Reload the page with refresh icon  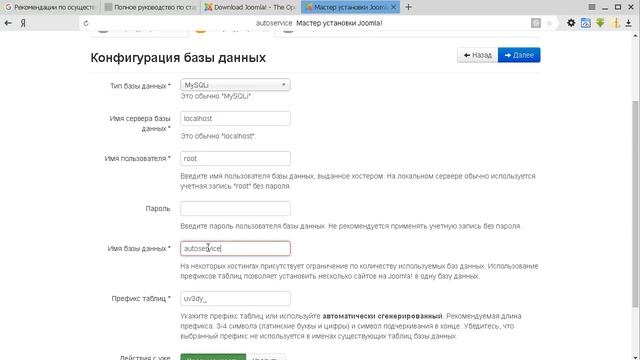point(86,23)
